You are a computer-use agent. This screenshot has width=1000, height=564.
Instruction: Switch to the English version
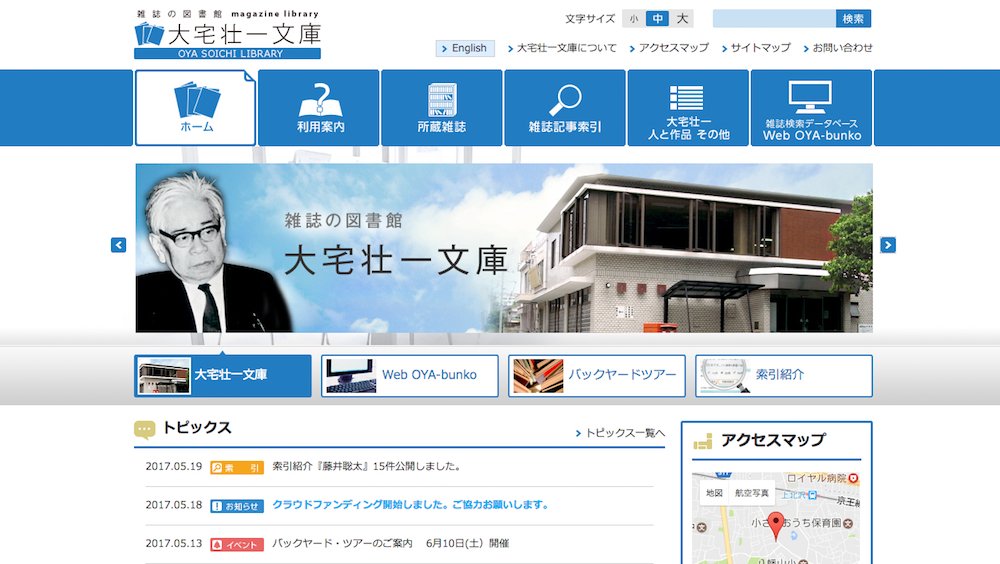465,48
